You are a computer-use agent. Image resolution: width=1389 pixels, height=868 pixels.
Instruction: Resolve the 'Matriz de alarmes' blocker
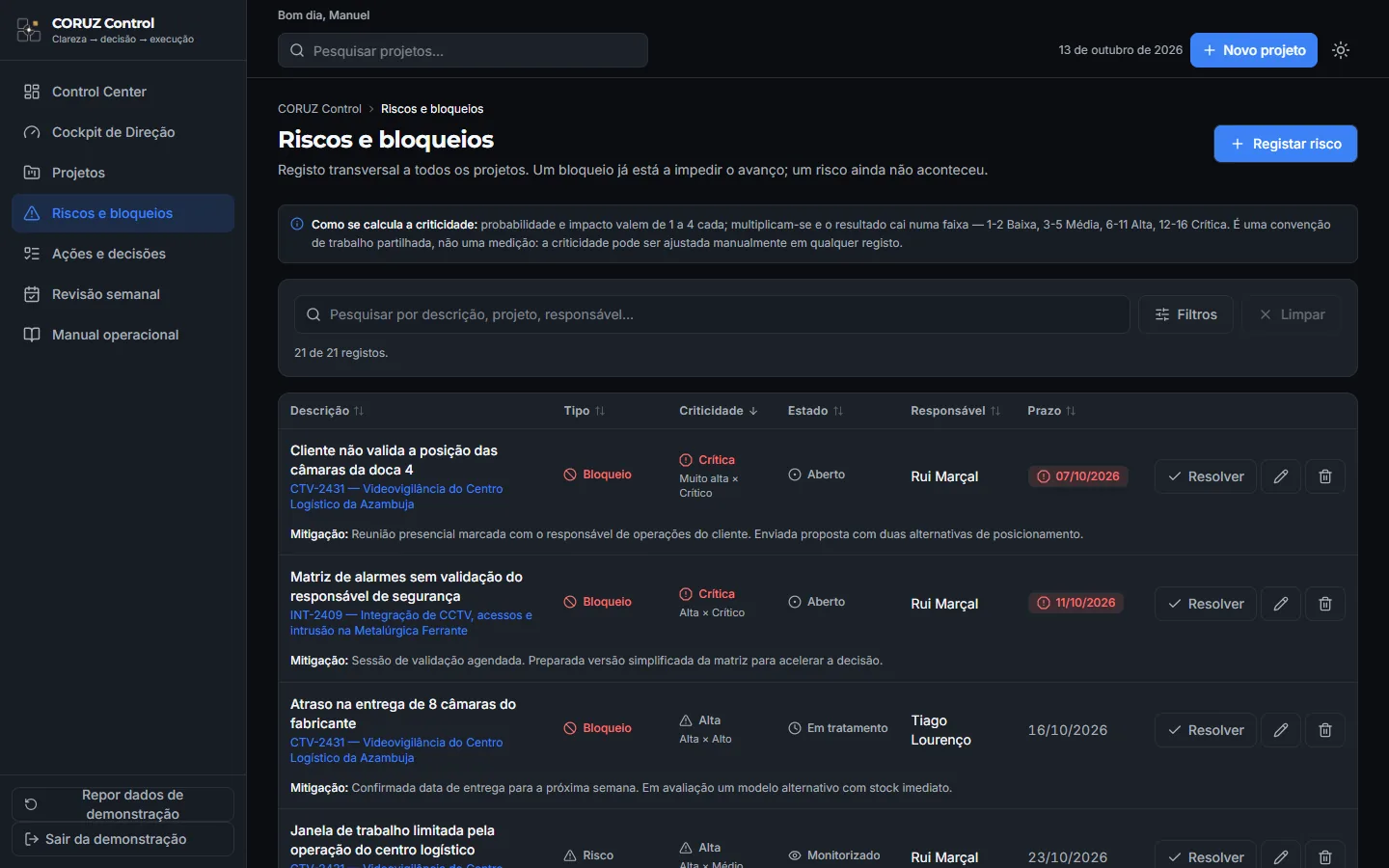pos(1206,604)
